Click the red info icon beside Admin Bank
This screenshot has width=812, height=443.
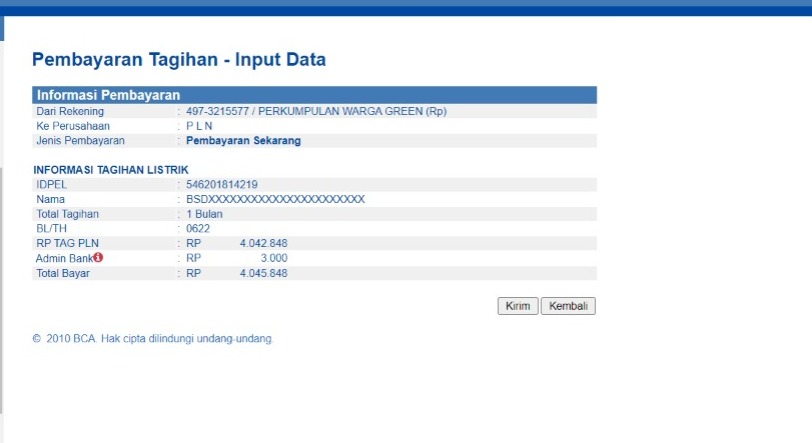pos(98,258)
